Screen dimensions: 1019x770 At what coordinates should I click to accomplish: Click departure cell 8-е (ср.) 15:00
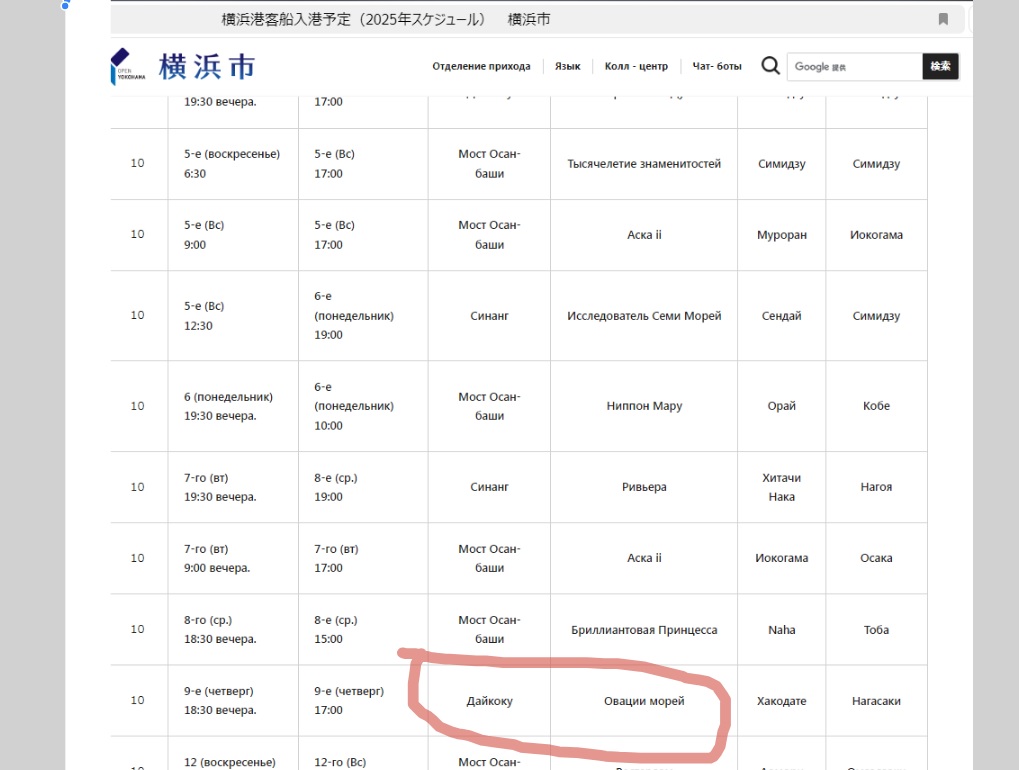coord(363,630)
